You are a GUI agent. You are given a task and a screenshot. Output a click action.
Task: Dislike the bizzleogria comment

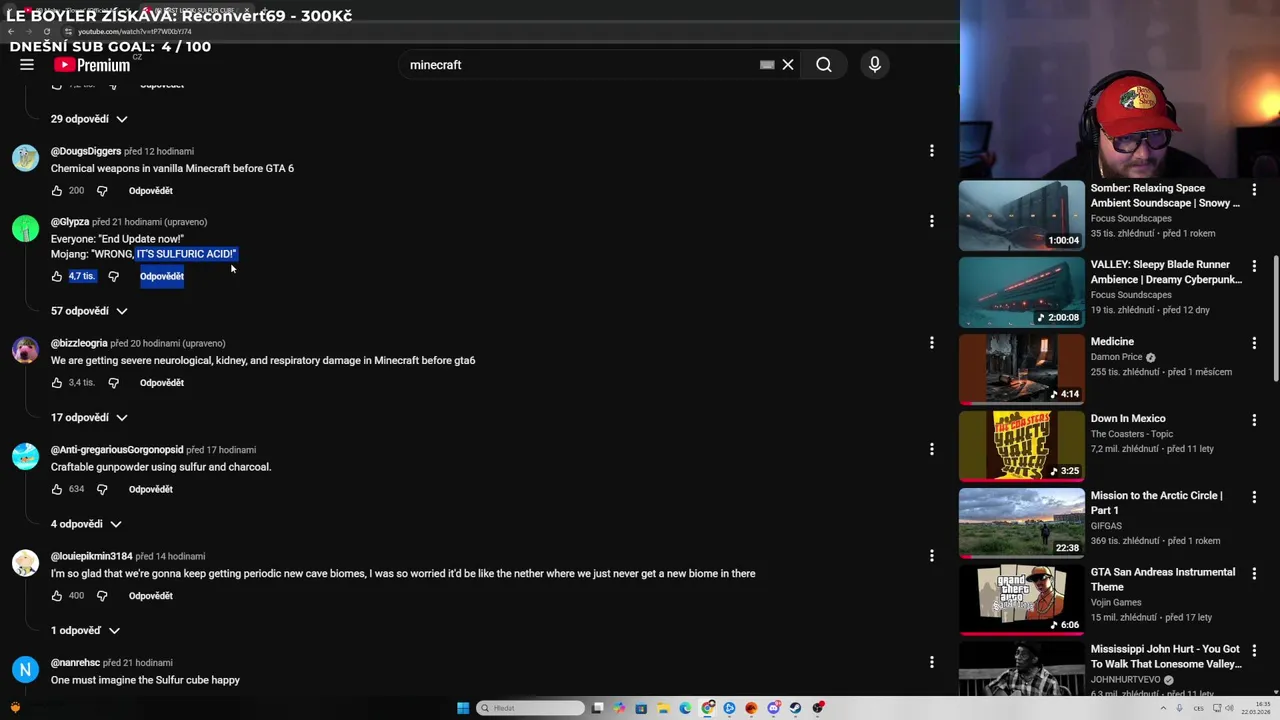(x=113, y=383)
